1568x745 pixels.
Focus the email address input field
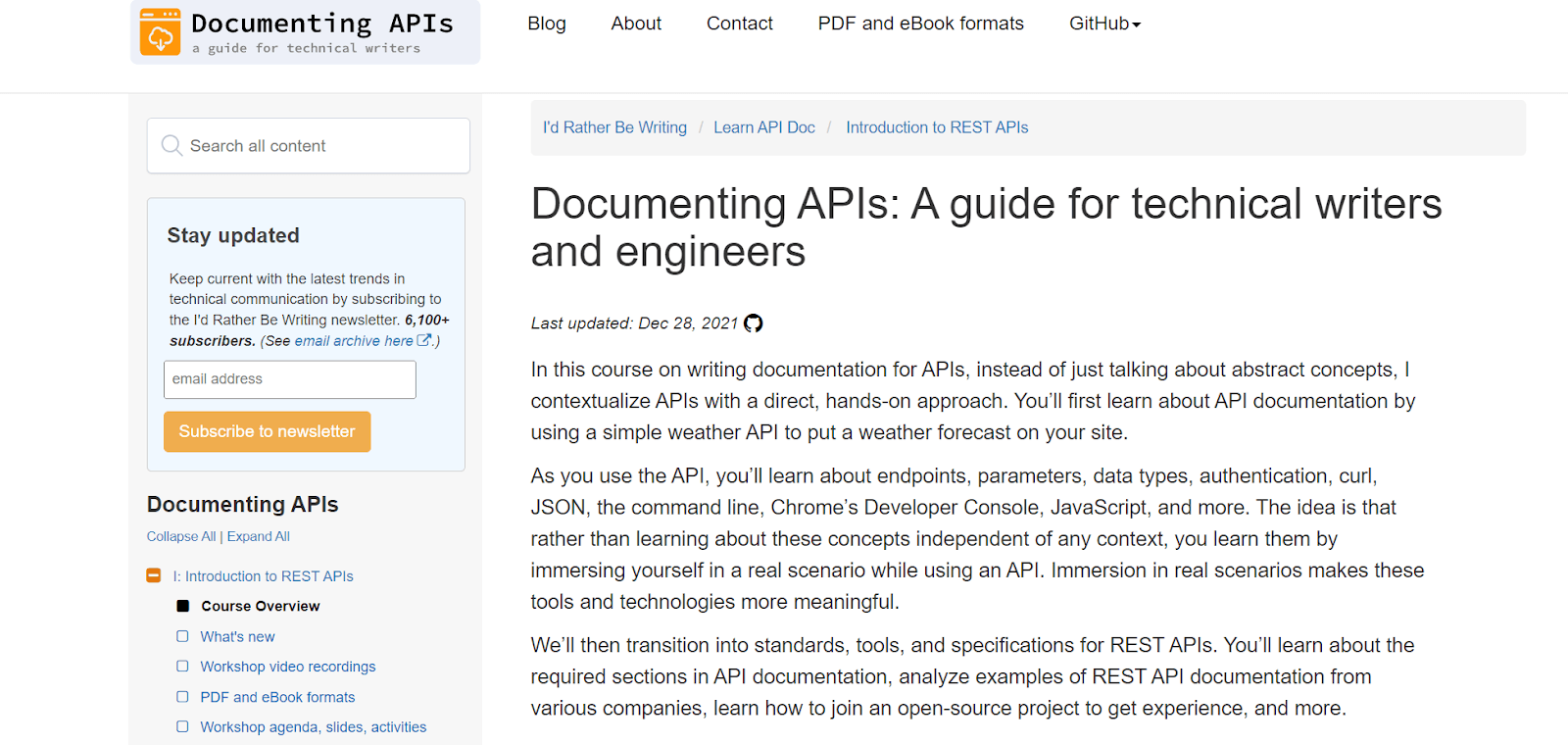point(290,379)
